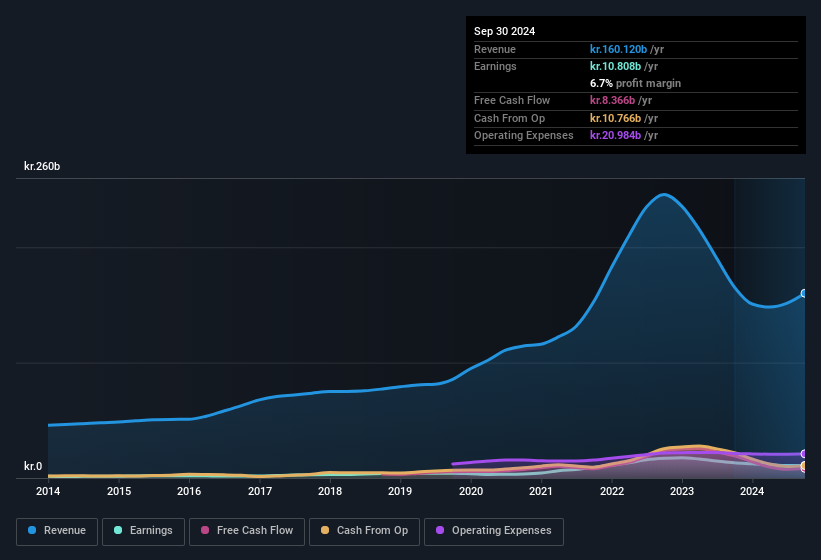The image size is (821, 560).
Task: Click the kr.260b y-axis label
Action: click(x=42, y=166)
